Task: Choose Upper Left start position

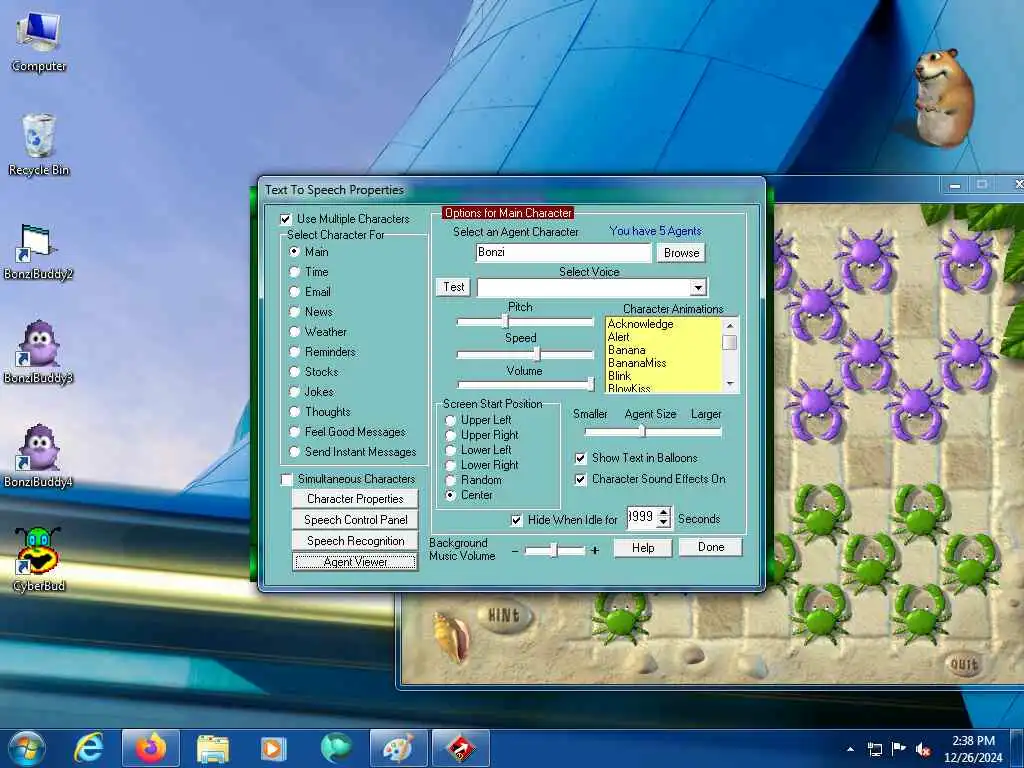Action: point(450,420)
